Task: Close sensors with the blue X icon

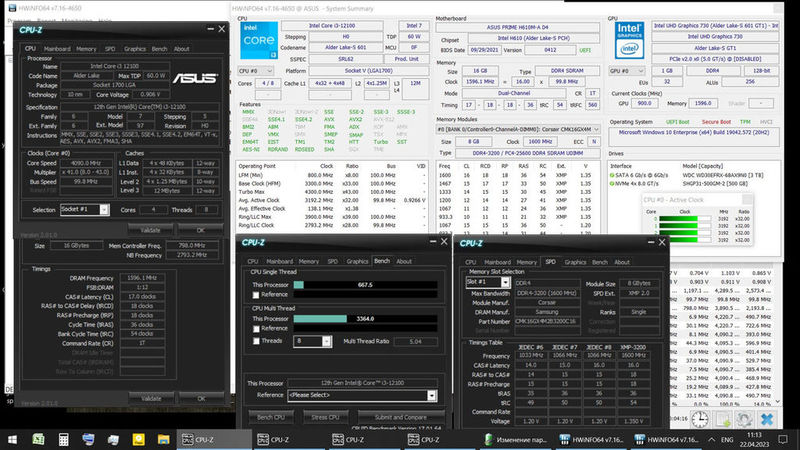Action: click(x=767, y=419)
